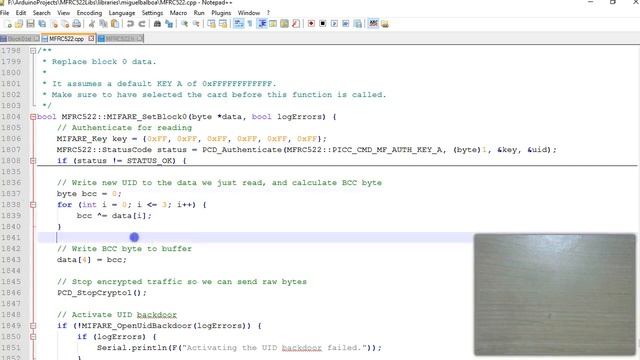
Task: Click the webcam overlay thumbnail
Action: [x=555, y=295]
